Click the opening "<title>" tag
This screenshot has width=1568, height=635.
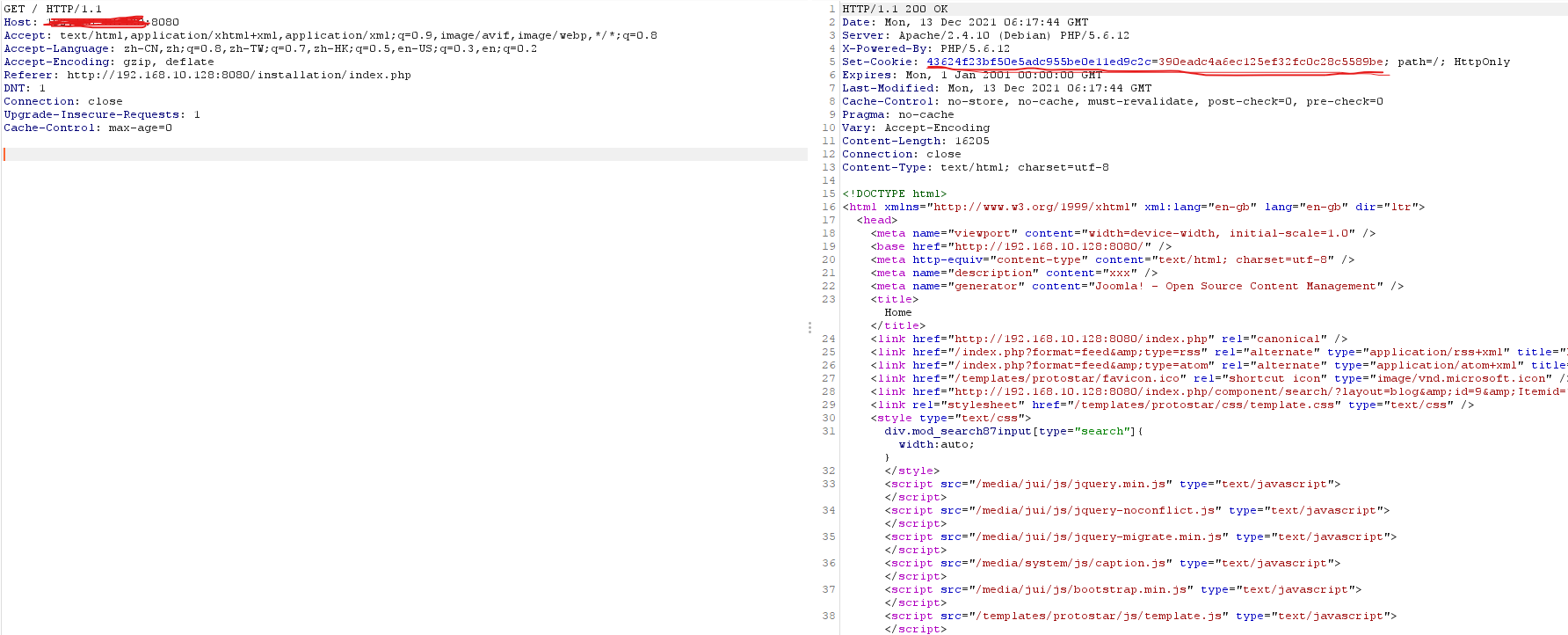895,299
